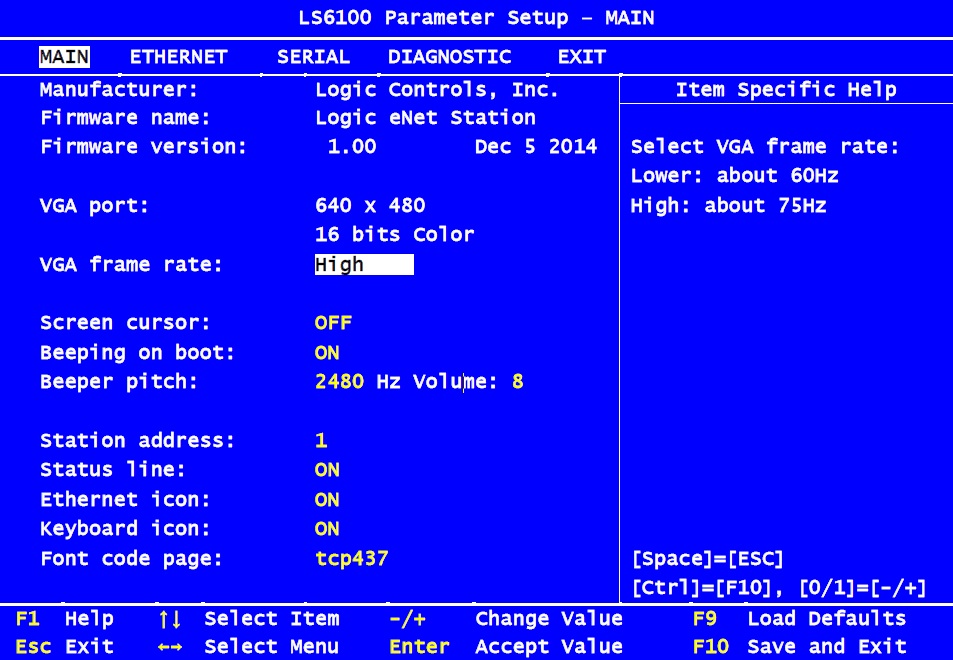Toggle the Screen cursor OFF value
Screen dimensions: 953x660
(333, 323)
